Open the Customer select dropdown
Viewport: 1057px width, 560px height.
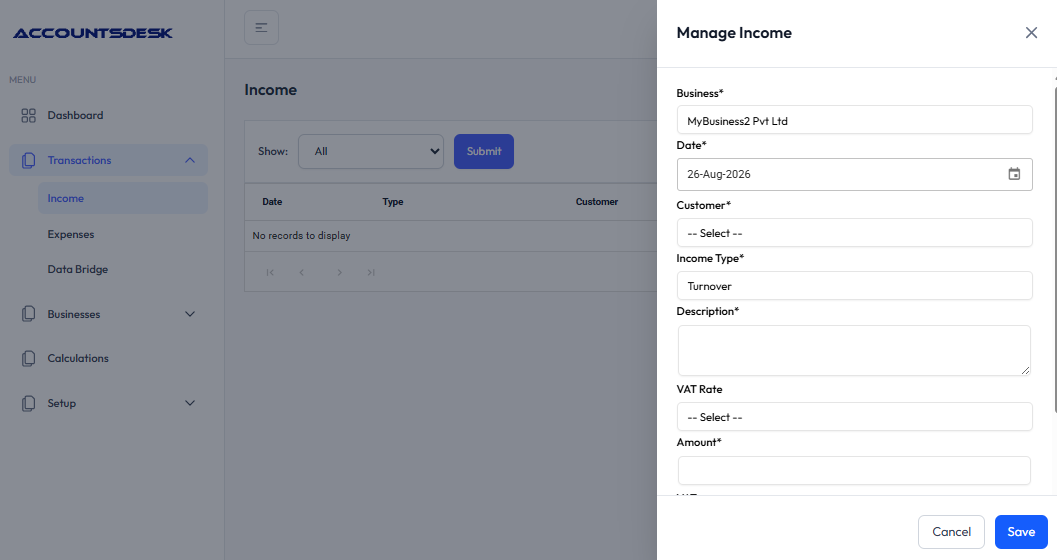854,232
